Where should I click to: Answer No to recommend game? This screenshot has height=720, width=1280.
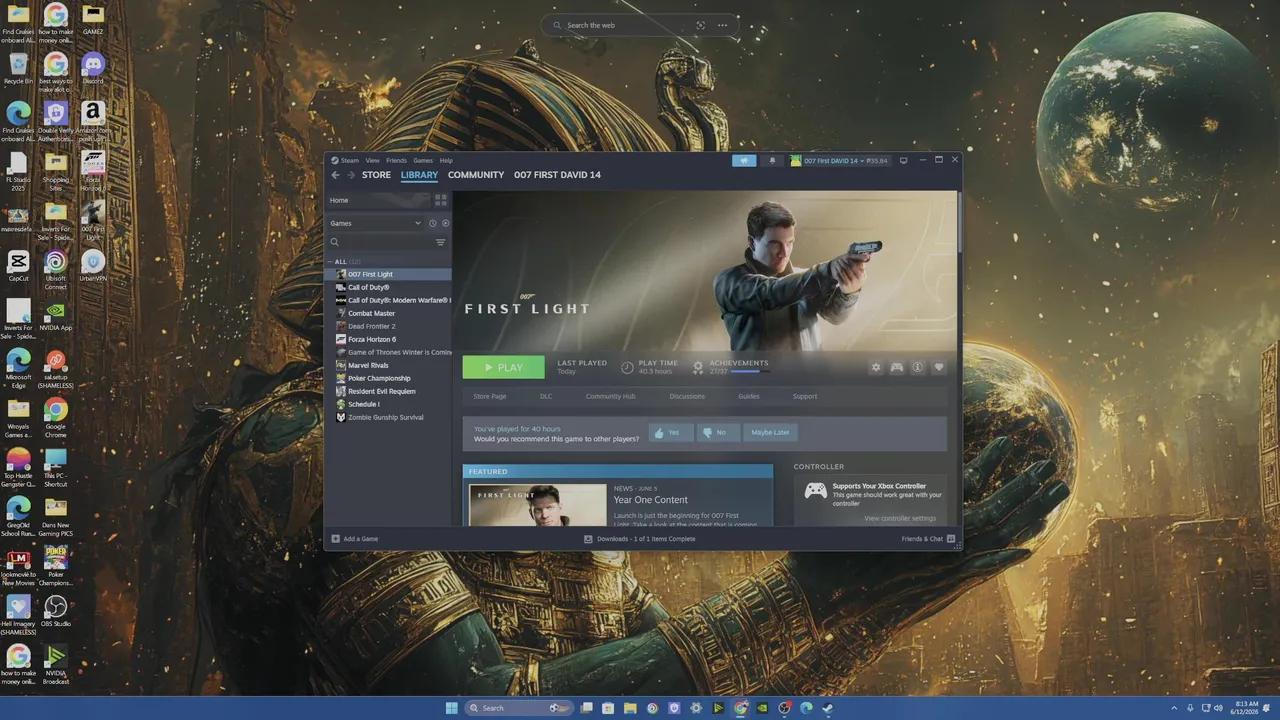pyautogui.click(x=717, y=432)
